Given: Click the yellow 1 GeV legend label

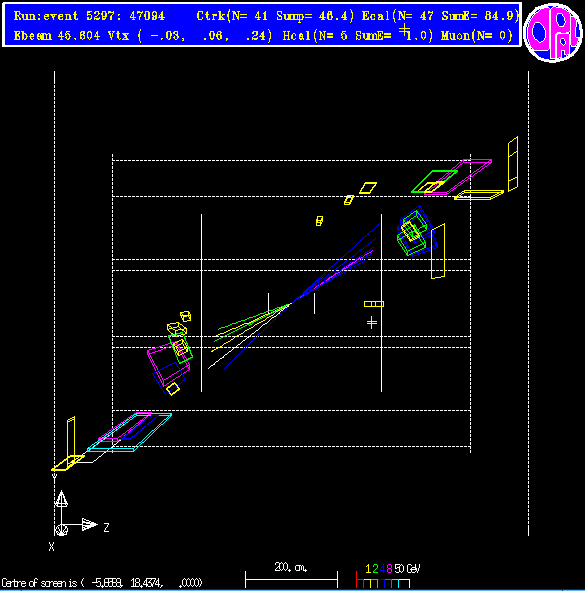Looking at the screenshot, I should (368, 569).
